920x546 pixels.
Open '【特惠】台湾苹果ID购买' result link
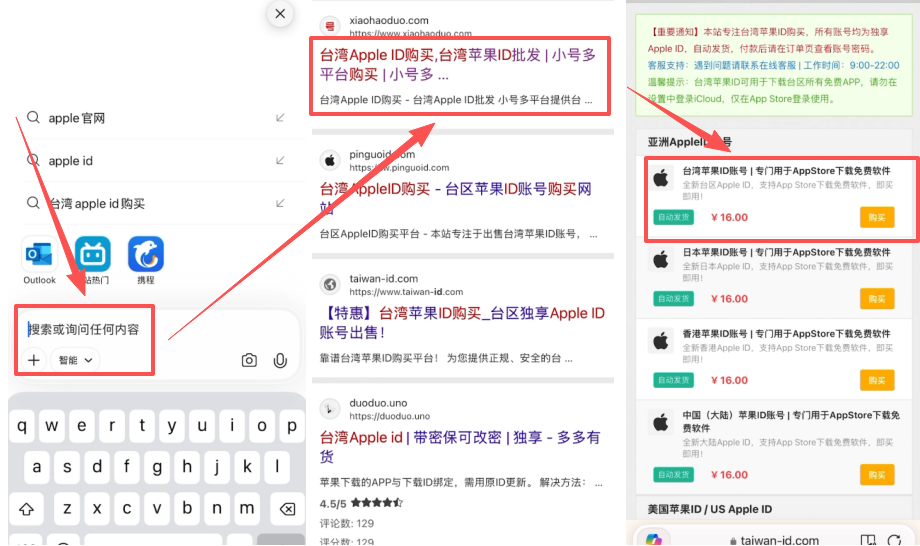(x=462, y=323)
